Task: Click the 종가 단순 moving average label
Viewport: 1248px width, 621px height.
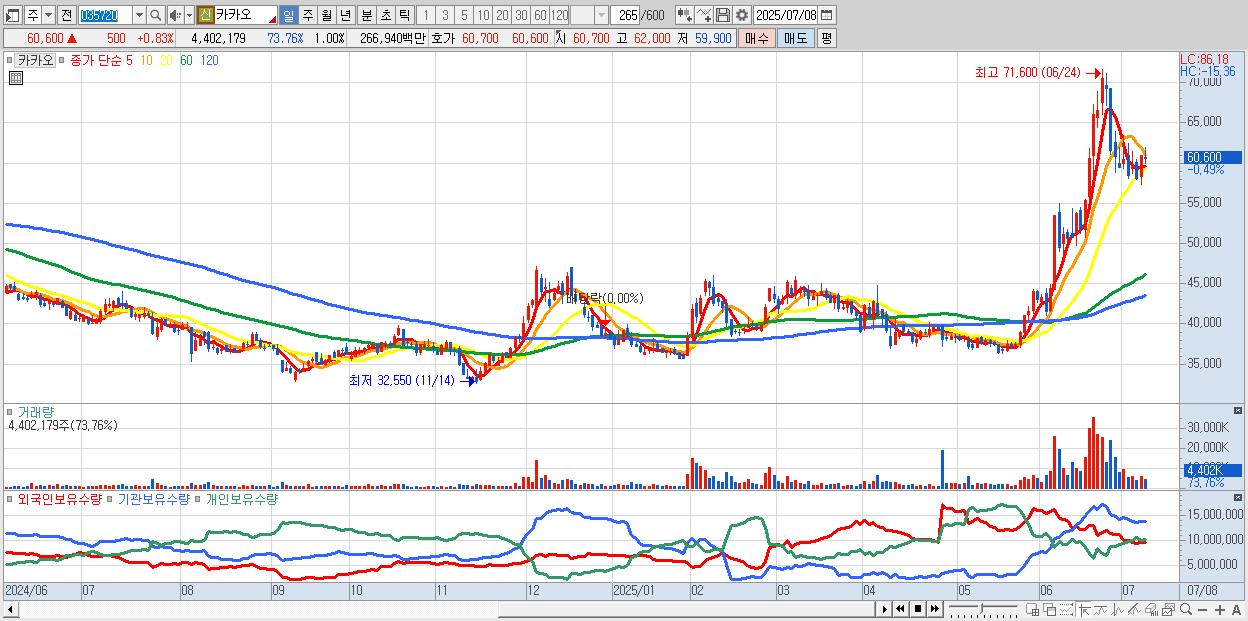Action: [95, 60]
